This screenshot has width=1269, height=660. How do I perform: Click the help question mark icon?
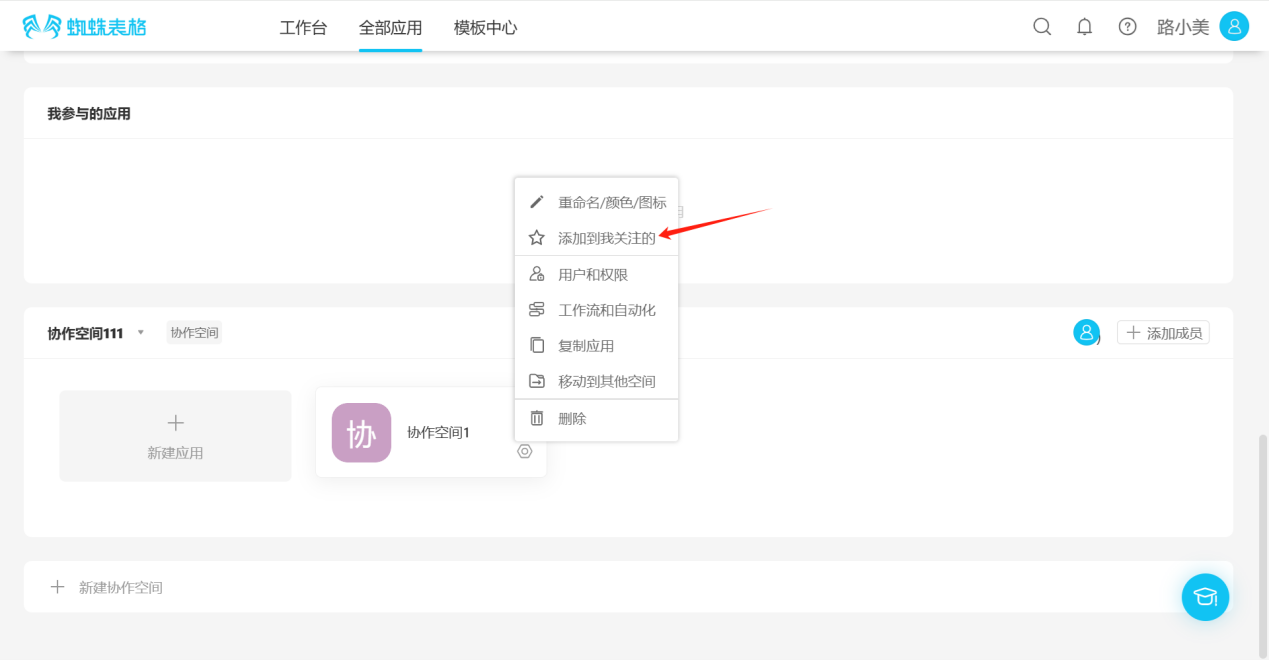(x=1127, y=27)
